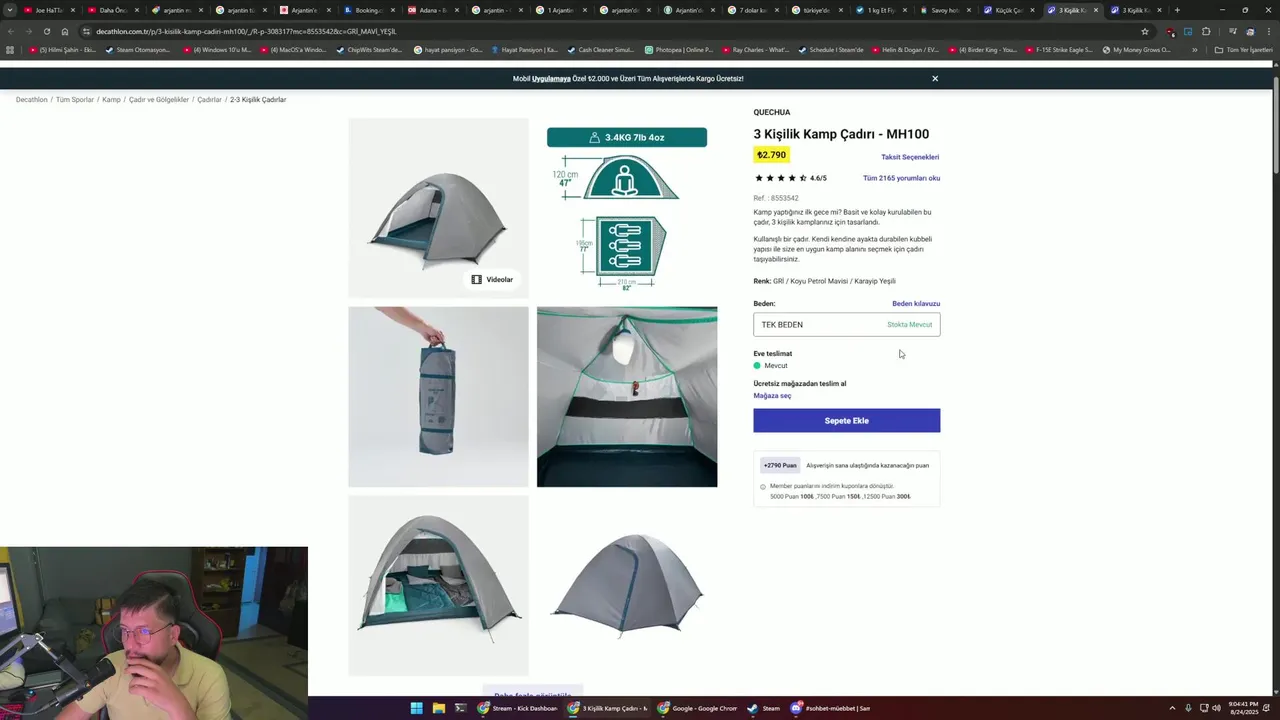Open the Mağaza seç link
The height and width of the screenshot is (720, 1280).
point(772,396)
